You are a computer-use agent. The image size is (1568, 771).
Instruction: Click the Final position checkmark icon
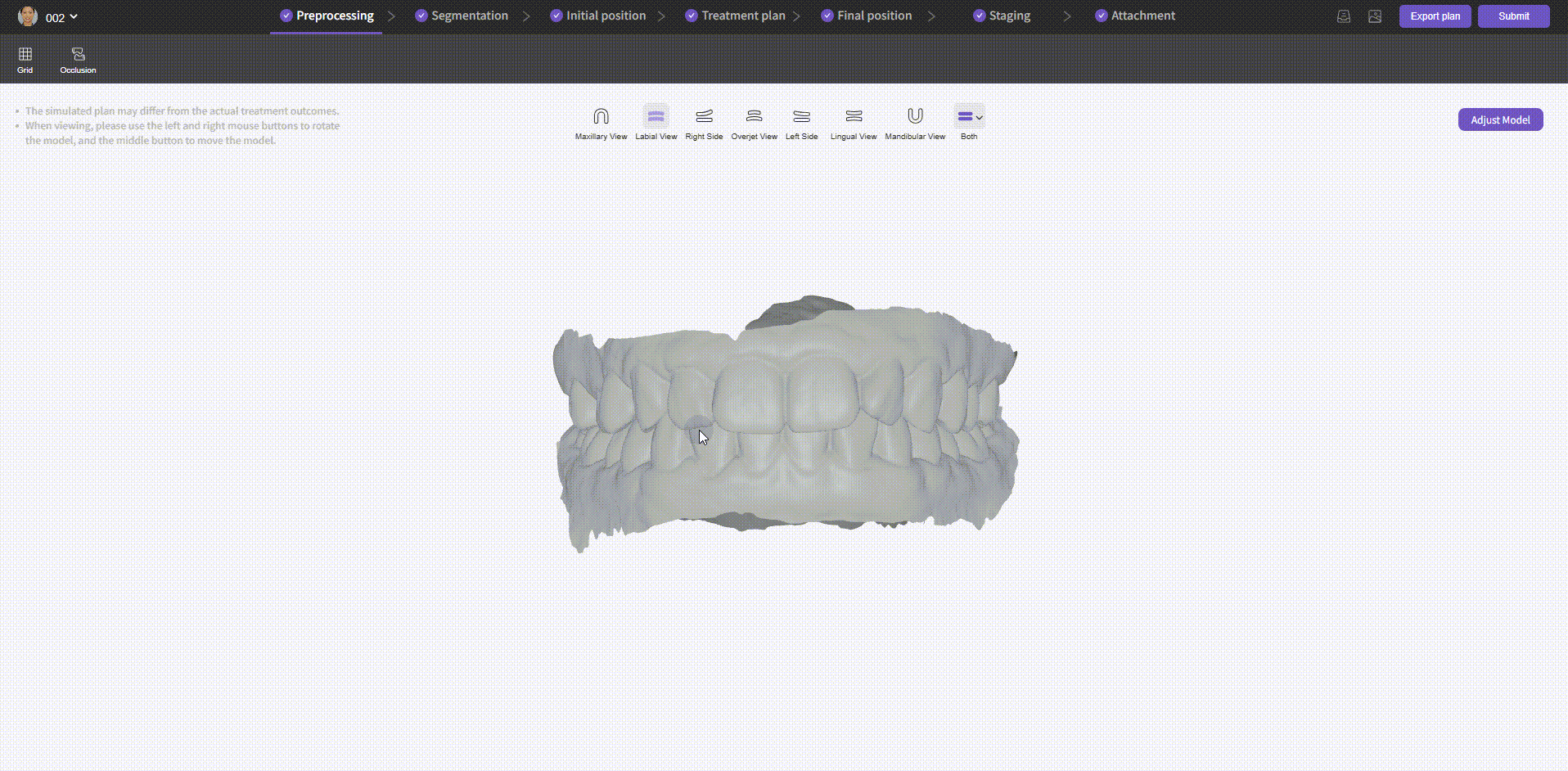click(827, 16)
